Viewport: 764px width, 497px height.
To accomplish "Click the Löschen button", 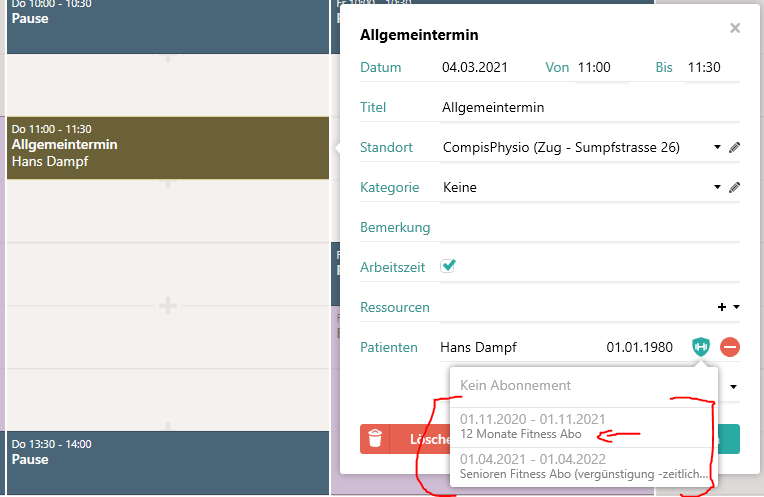I will (x=405, y=439).
